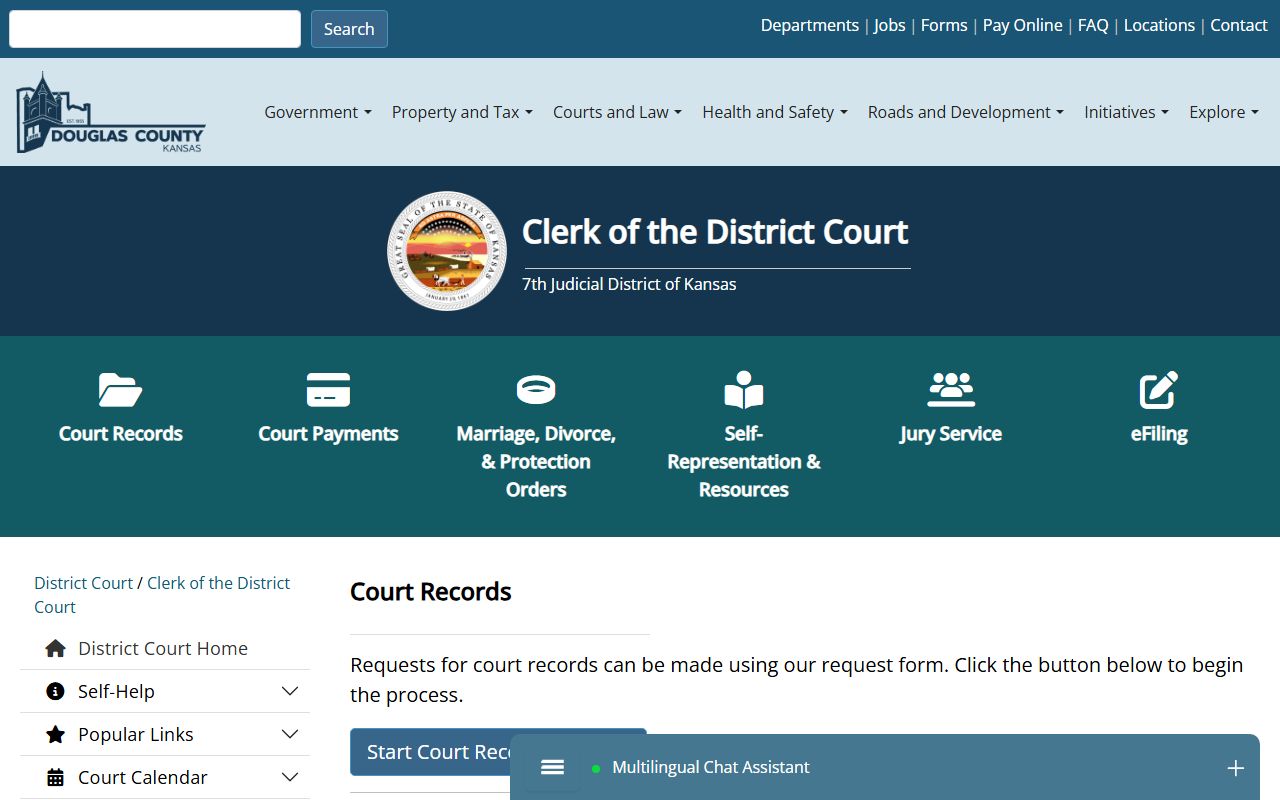The height and width of the screenshot is (800, 1280).
Task: Open the Court Payments label link
Action: pyautogui.click(x=328, y=433)
